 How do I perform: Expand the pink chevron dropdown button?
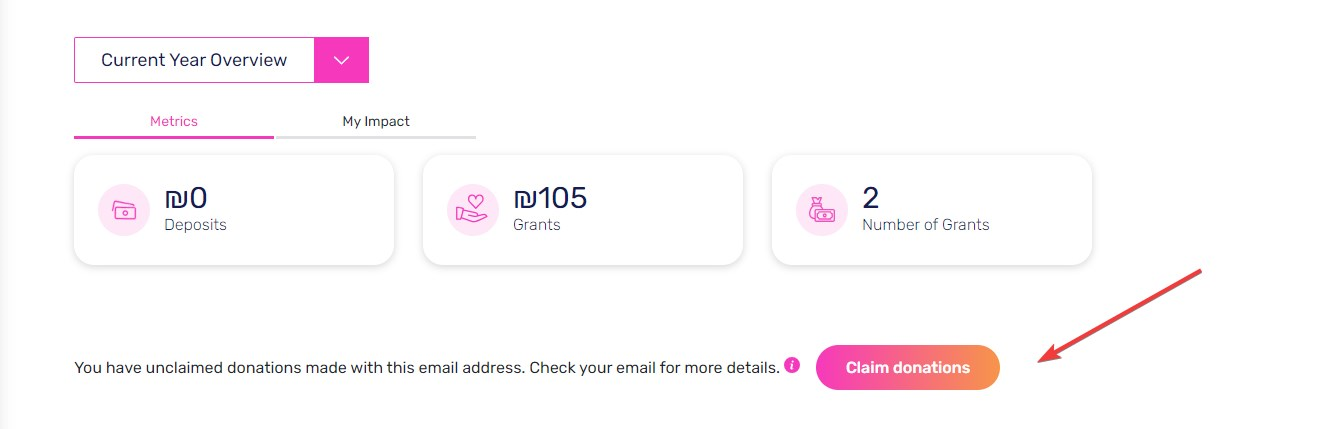[x=341, y=60]
